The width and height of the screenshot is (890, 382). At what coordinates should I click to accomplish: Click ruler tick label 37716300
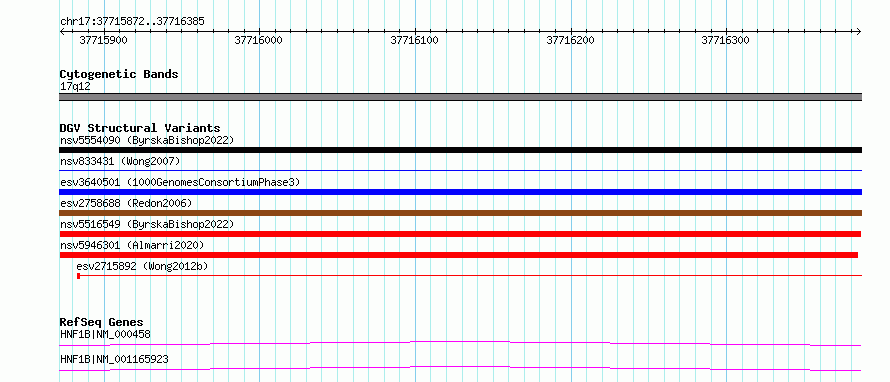coord(725,40)
